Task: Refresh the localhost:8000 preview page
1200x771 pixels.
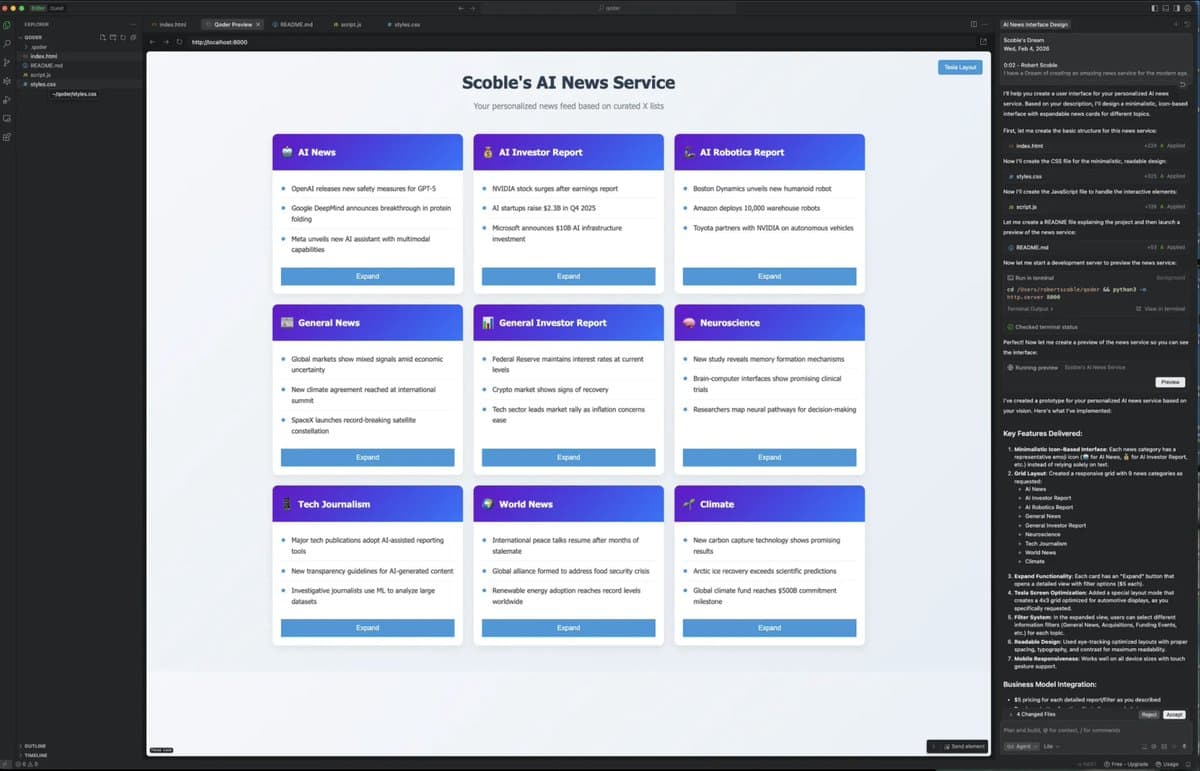Action: [x=180, y=42]
